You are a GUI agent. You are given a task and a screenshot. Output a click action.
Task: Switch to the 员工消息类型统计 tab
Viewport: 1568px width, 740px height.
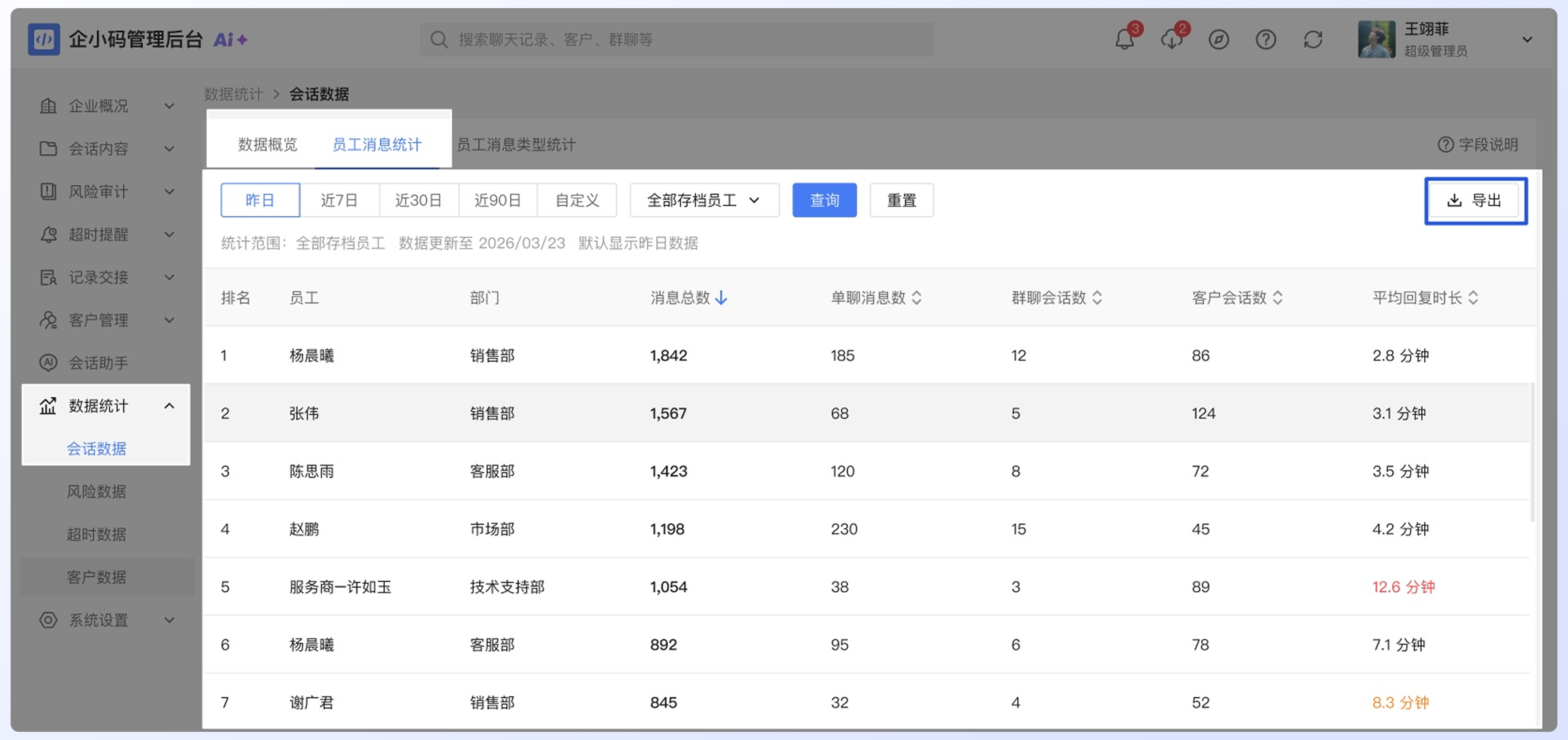[x=516, y=144]
